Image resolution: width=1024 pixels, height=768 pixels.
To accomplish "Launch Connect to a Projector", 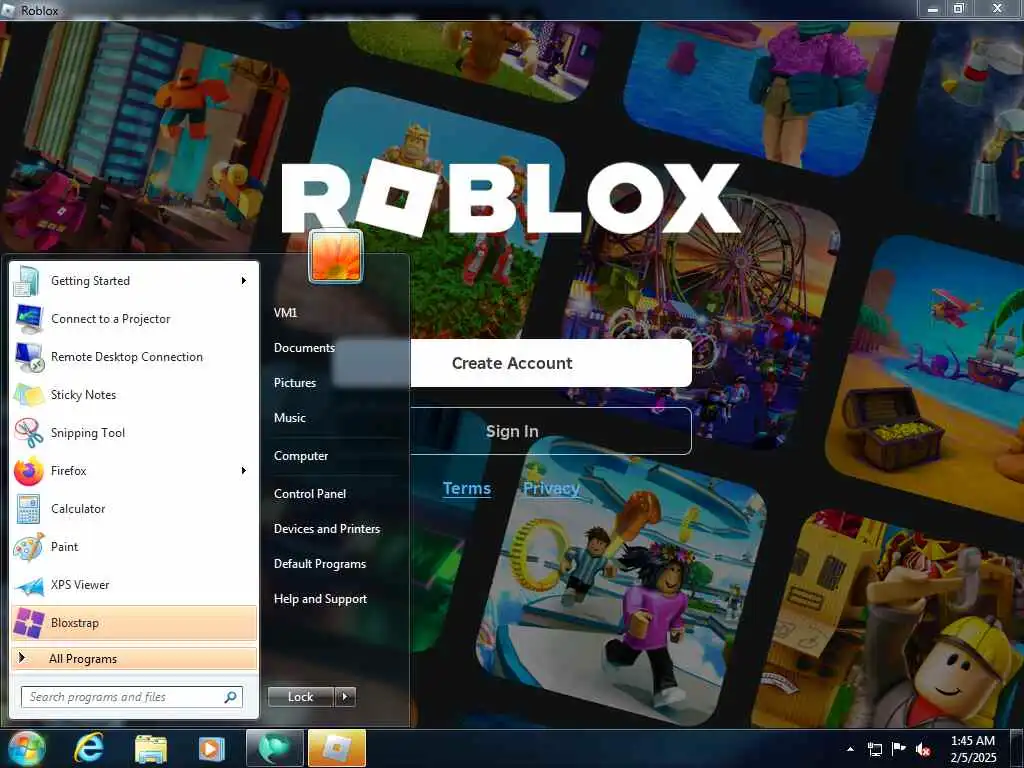I will (x=134, y=319).
